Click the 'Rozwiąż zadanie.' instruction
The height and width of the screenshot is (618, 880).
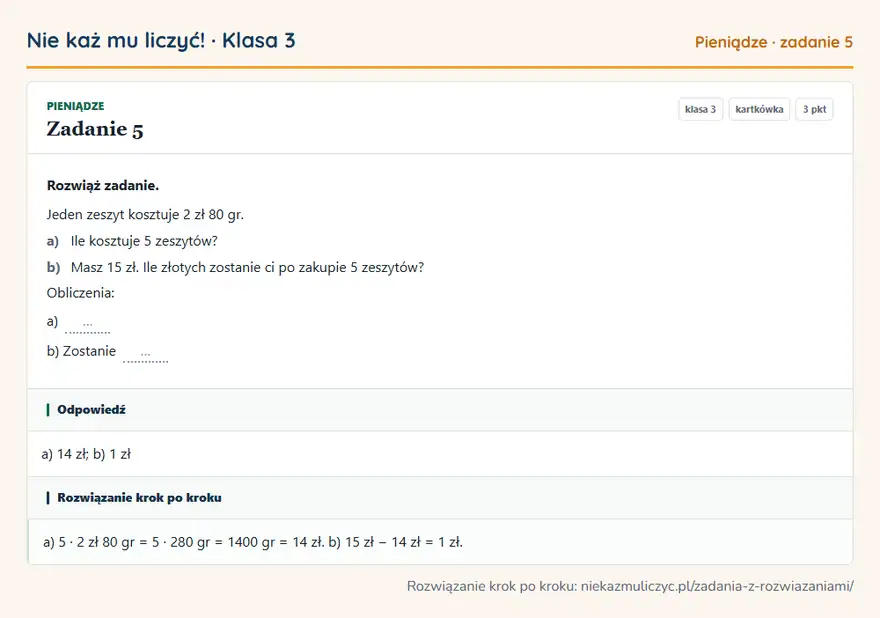(103, 185)
